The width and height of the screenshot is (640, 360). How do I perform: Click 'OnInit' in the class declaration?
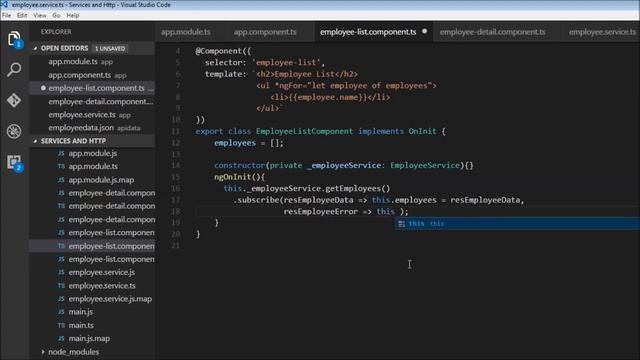422,131
